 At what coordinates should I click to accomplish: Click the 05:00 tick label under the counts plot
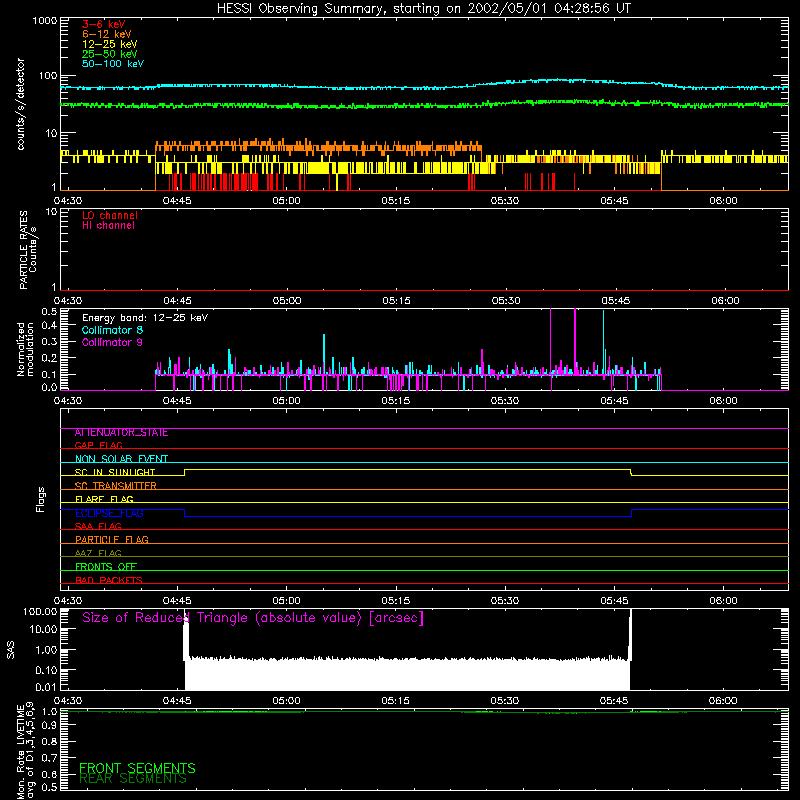pos(286,201)
